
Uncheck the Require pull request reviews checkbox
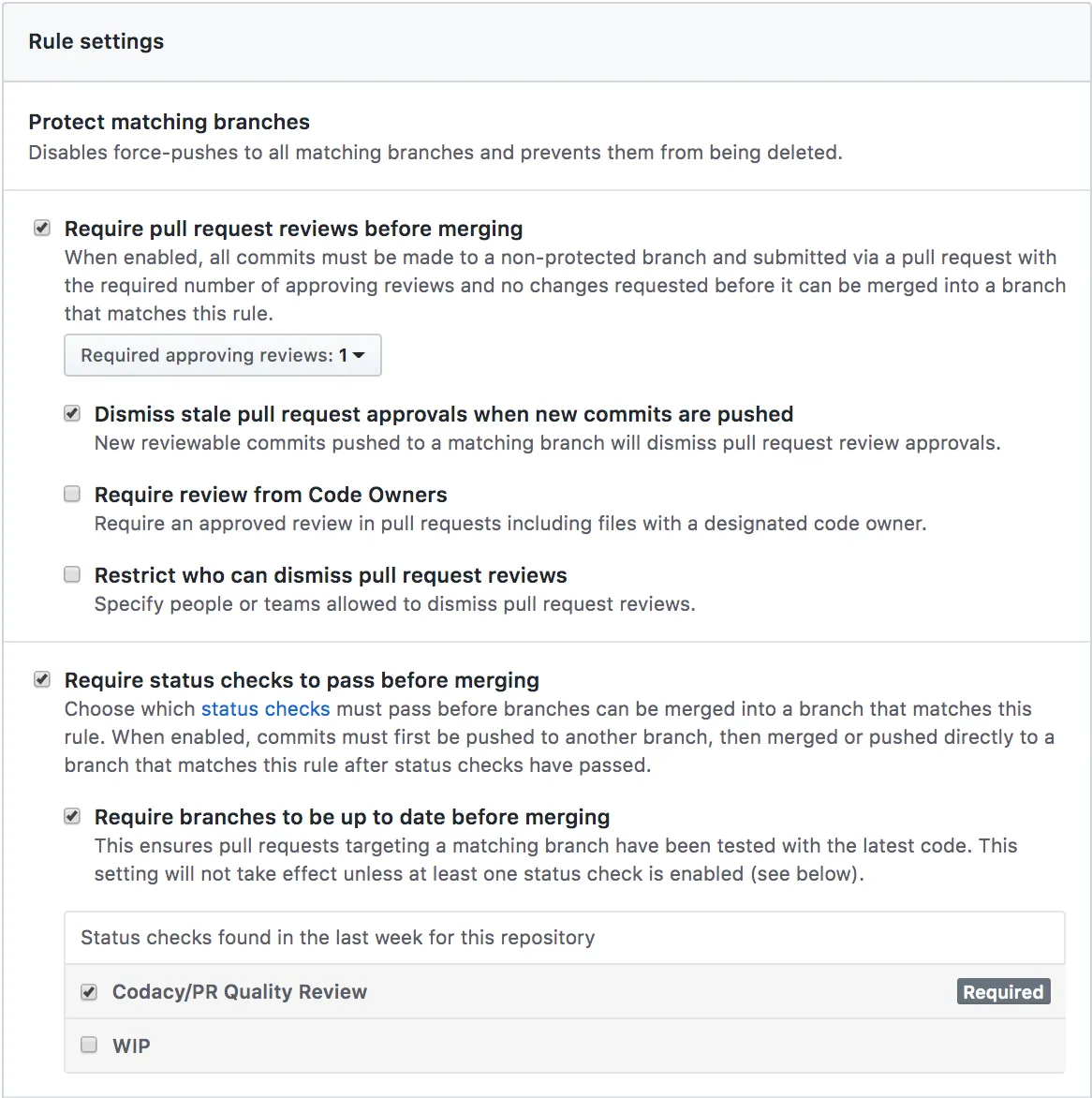click(x=42, y=229)
